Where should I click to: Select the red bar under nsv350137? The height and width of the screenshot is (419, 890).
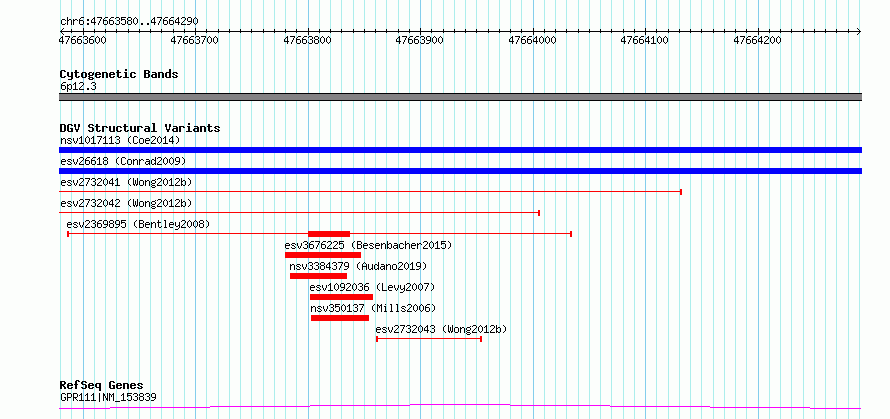coord(340,318)
